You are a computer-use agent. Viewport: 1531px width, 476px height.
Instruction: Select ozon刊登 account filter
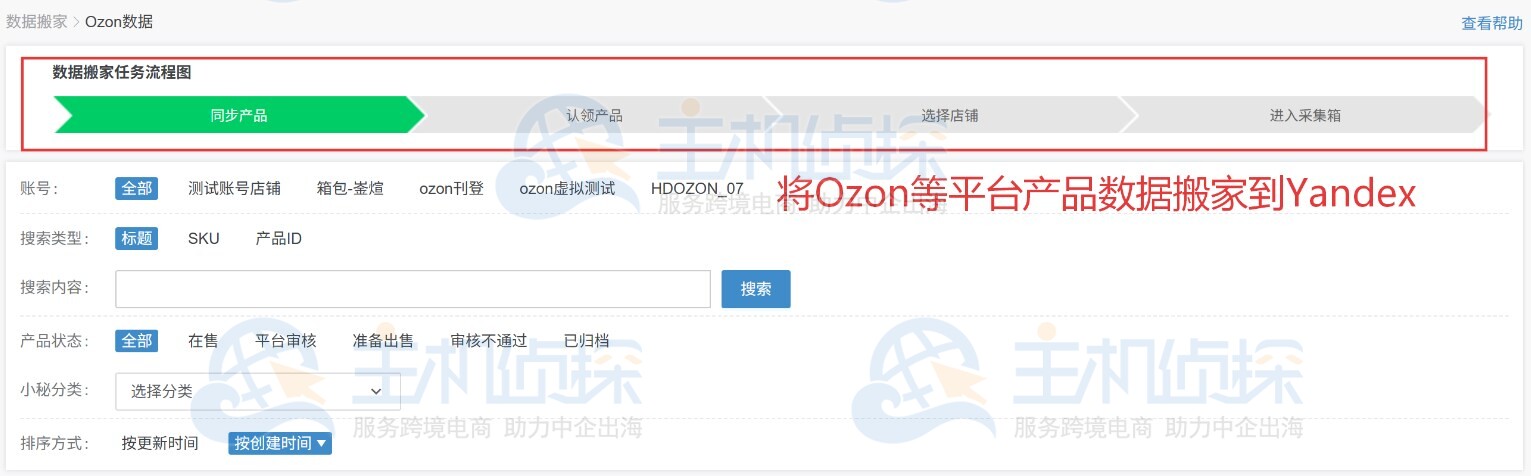(x=451, y=188)
